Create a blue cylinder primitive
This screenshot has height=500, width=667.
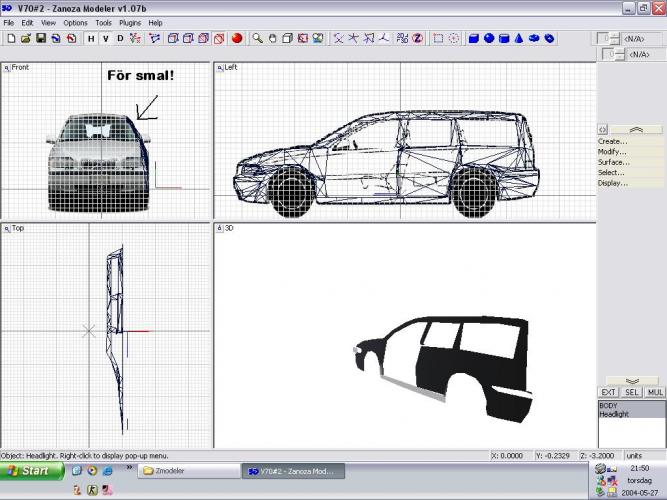click(504, 38)
